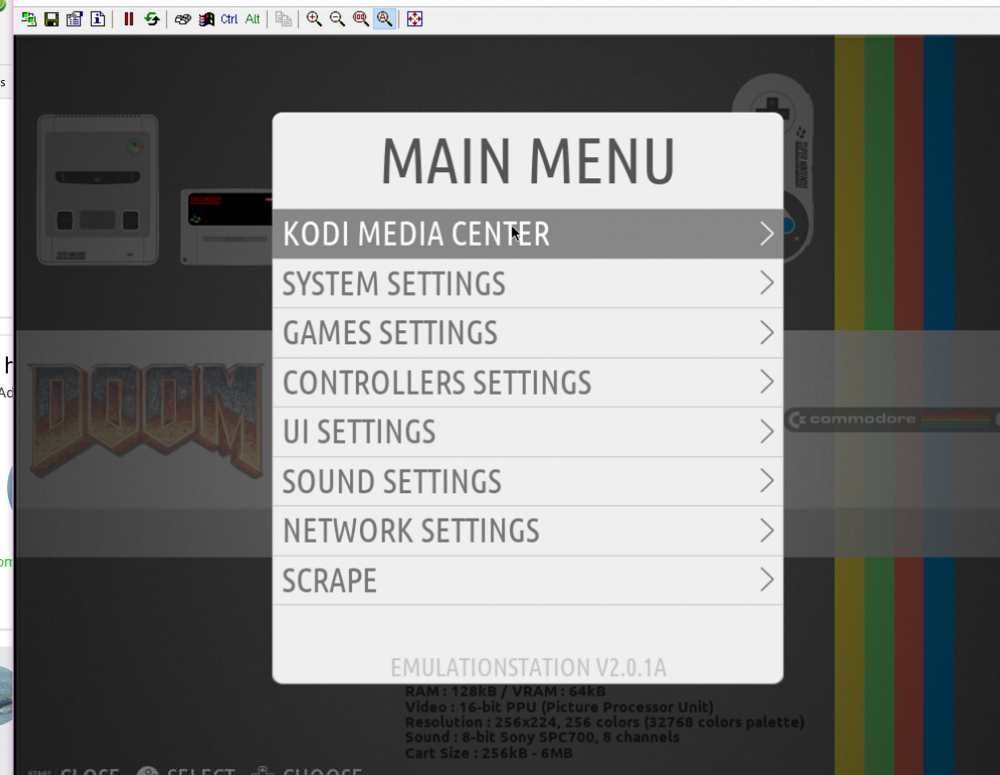Open NETWORK SETTINGS entry
The height and width of the screenshot is (775, 1000).
(x=527, y=531)
